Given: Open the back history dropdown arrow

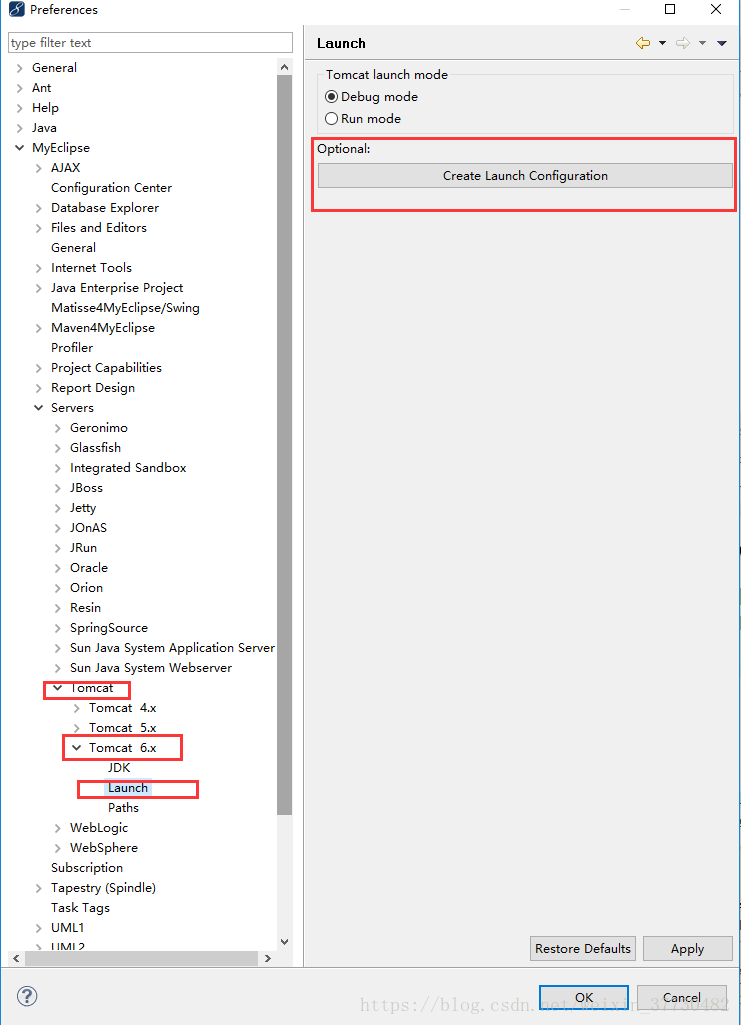Looking at the screenshot, I should [662, 43].
